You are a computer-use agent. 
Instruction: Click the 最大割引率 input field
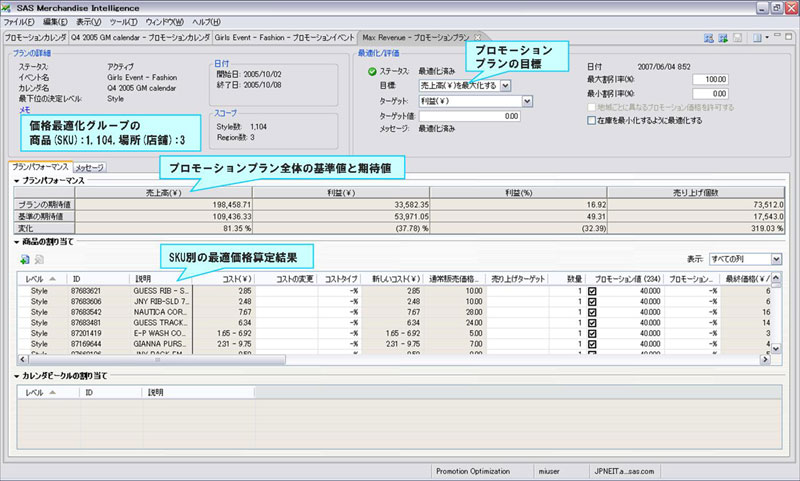[710, 80]
